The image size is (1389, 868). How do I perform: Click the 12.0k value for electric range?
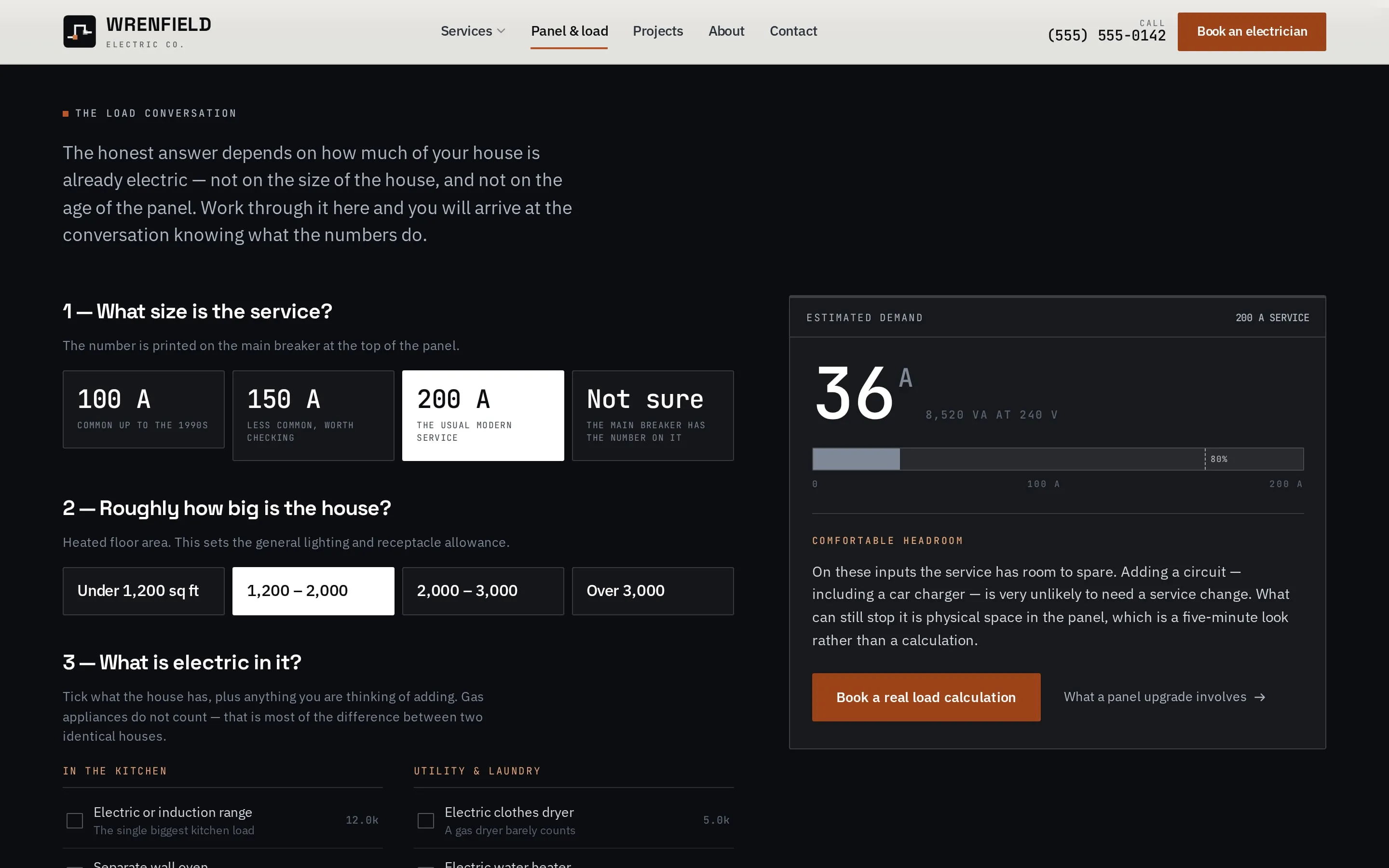pos(362,820)
